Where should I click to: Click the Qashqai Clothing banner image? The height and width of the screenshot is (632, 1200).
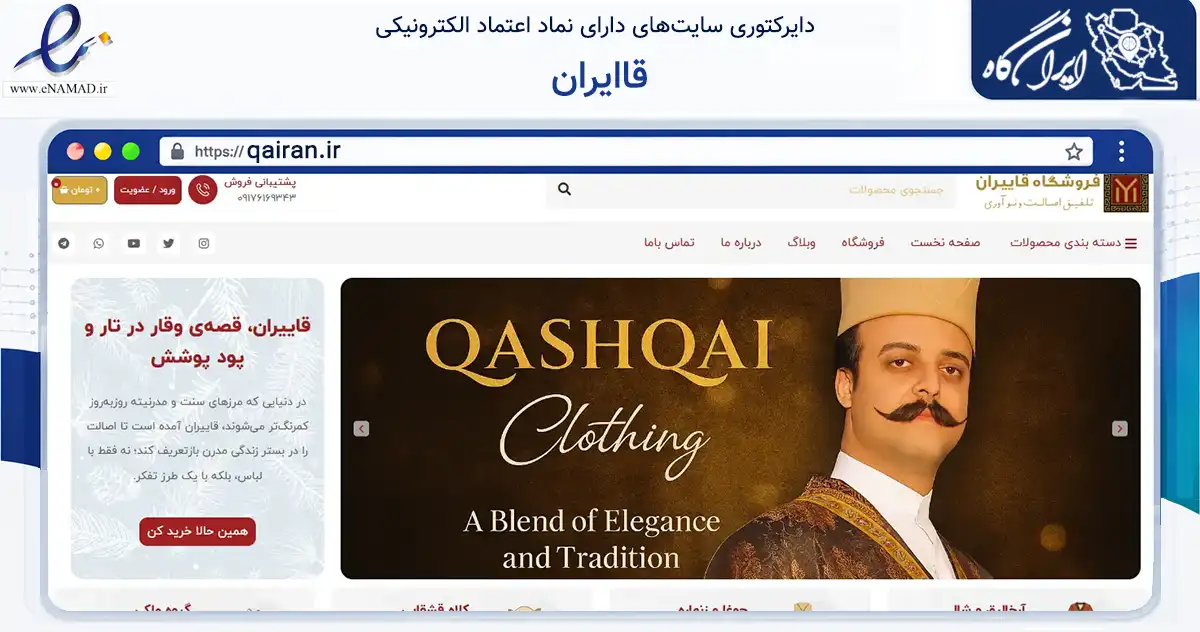(x=740, y=428)
